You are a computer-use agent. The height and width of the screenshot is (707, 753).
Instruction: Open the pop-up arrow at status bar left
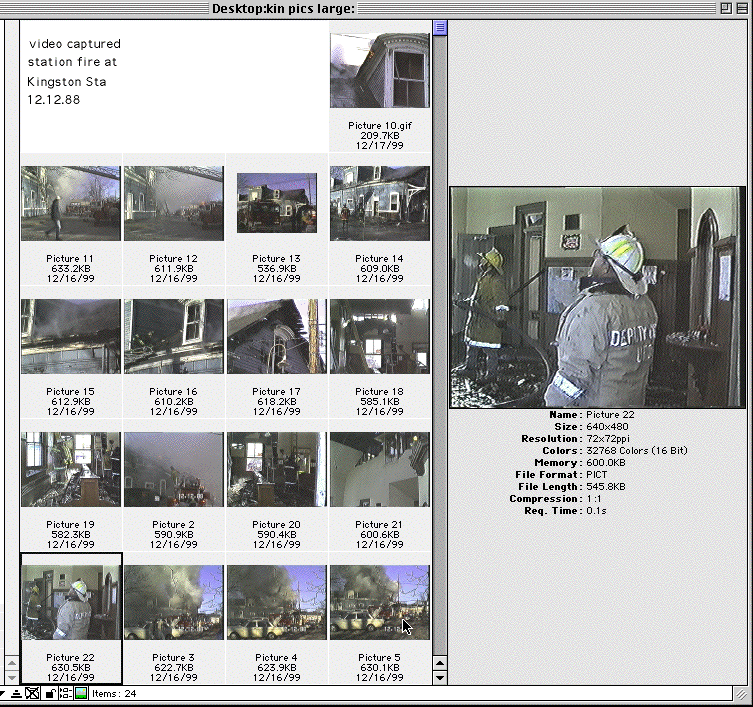4,693
